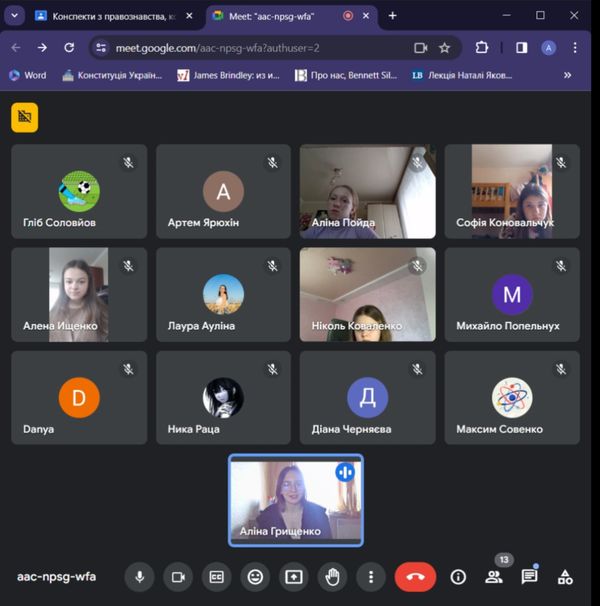Open the chat messages panel

click(529, 577)
